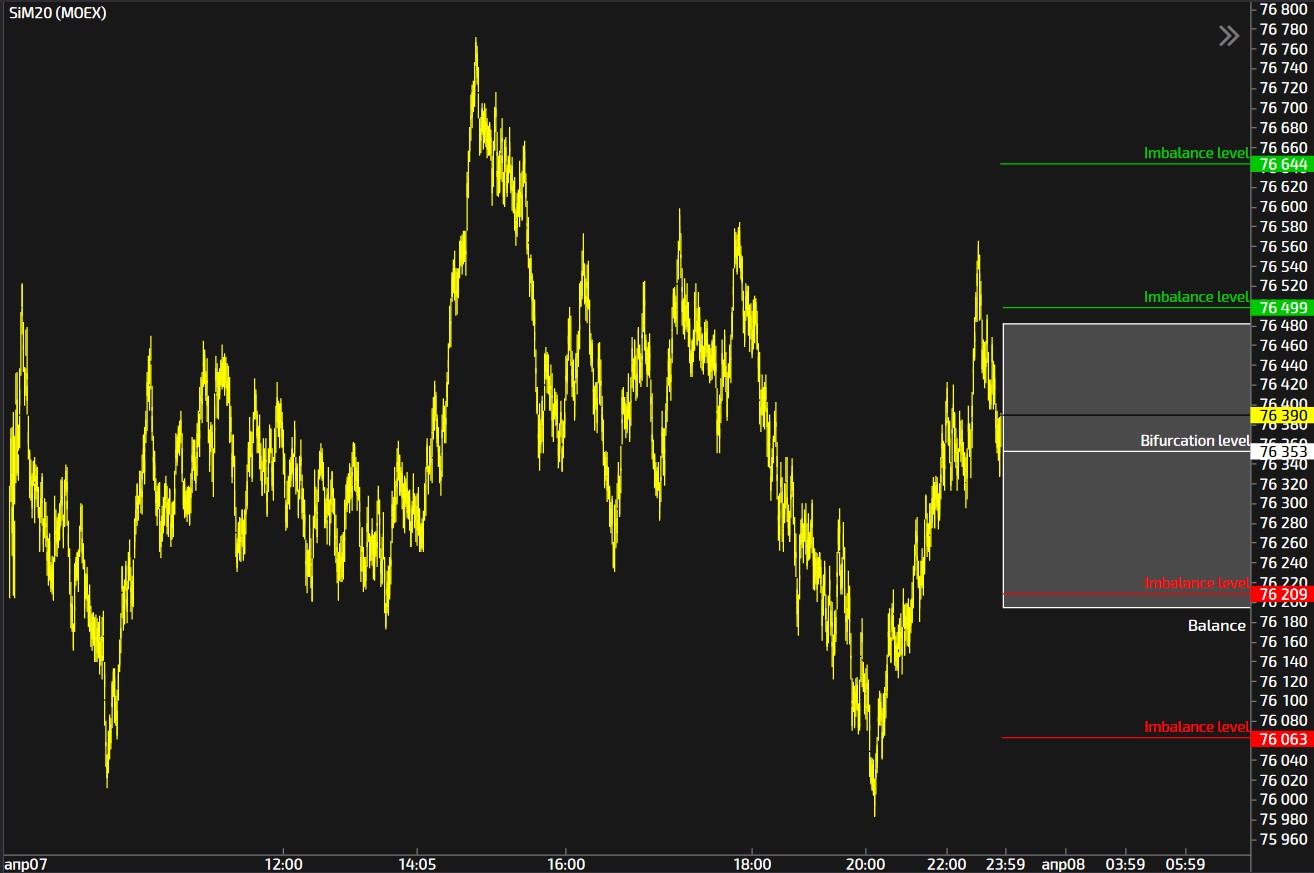Click the red 76 209 price tag

coord(1282,595)
